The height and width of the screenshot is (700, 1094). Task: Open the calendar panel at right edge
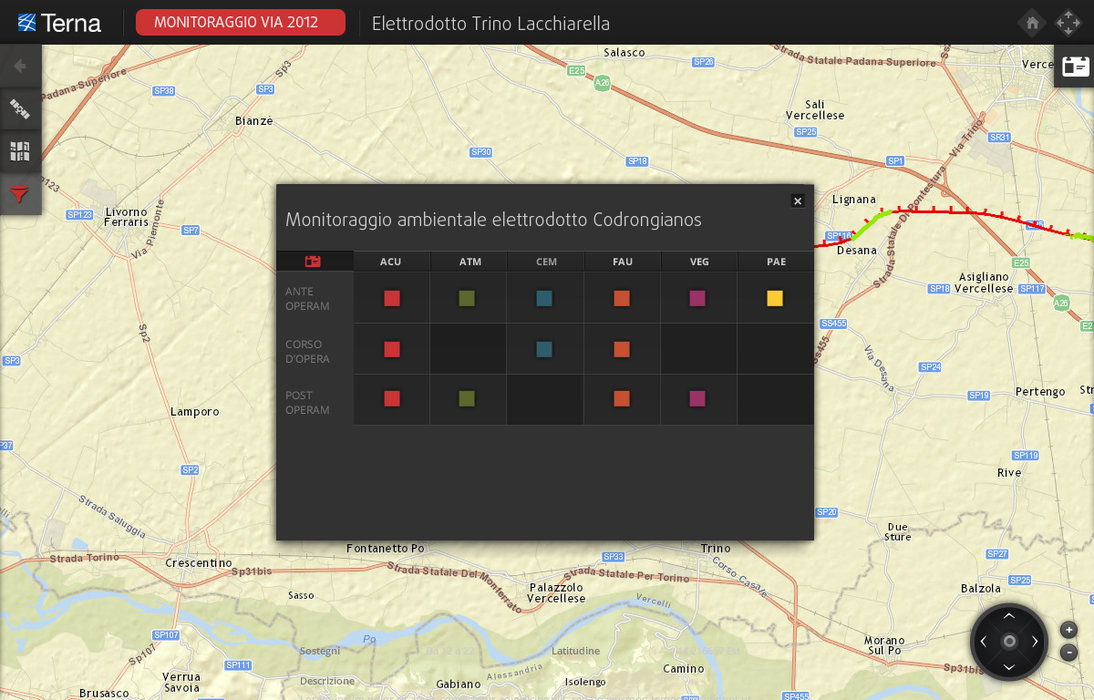1075,67
